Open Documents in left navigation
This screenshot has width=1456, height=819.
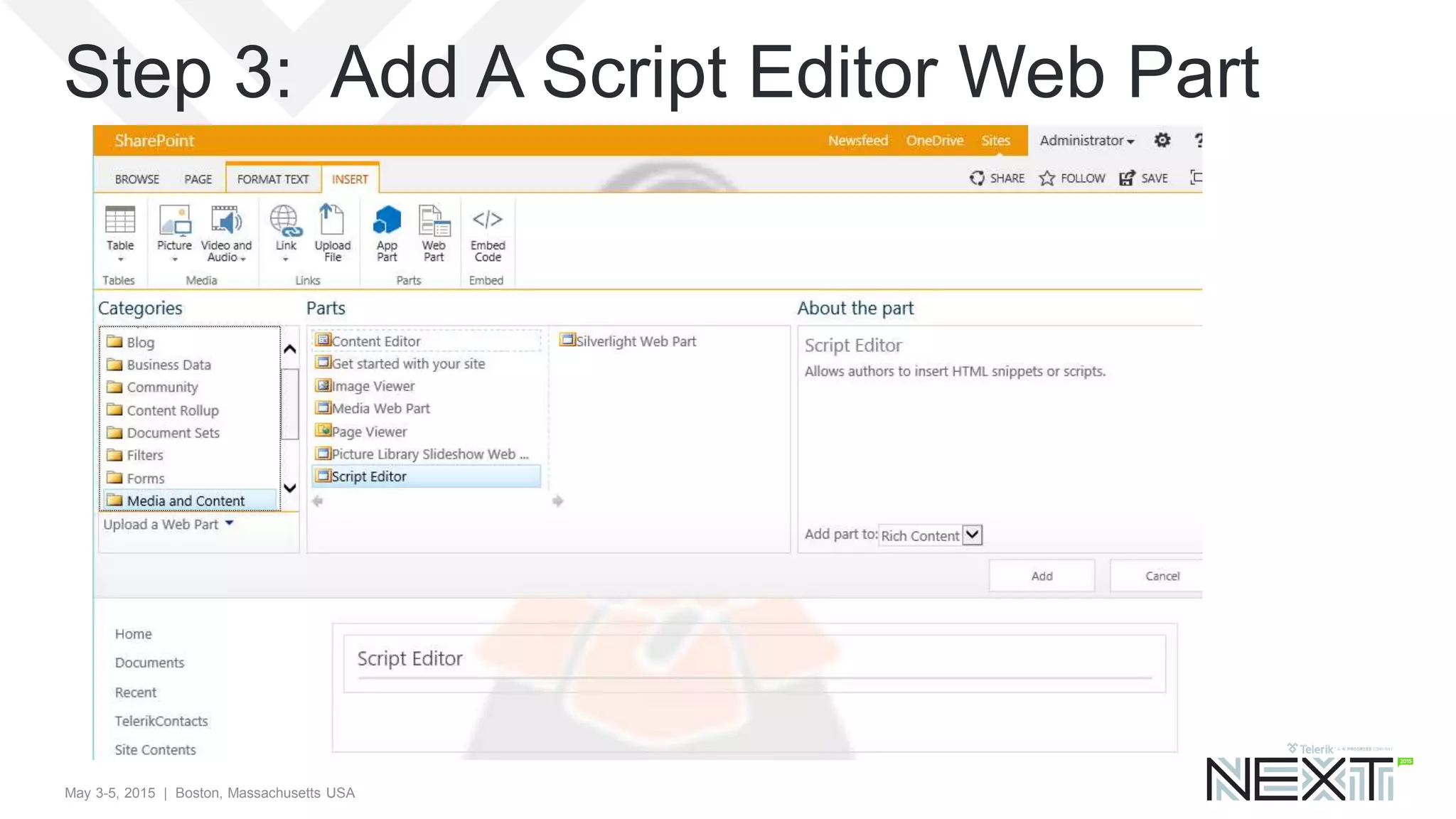(x=149, y=663)
